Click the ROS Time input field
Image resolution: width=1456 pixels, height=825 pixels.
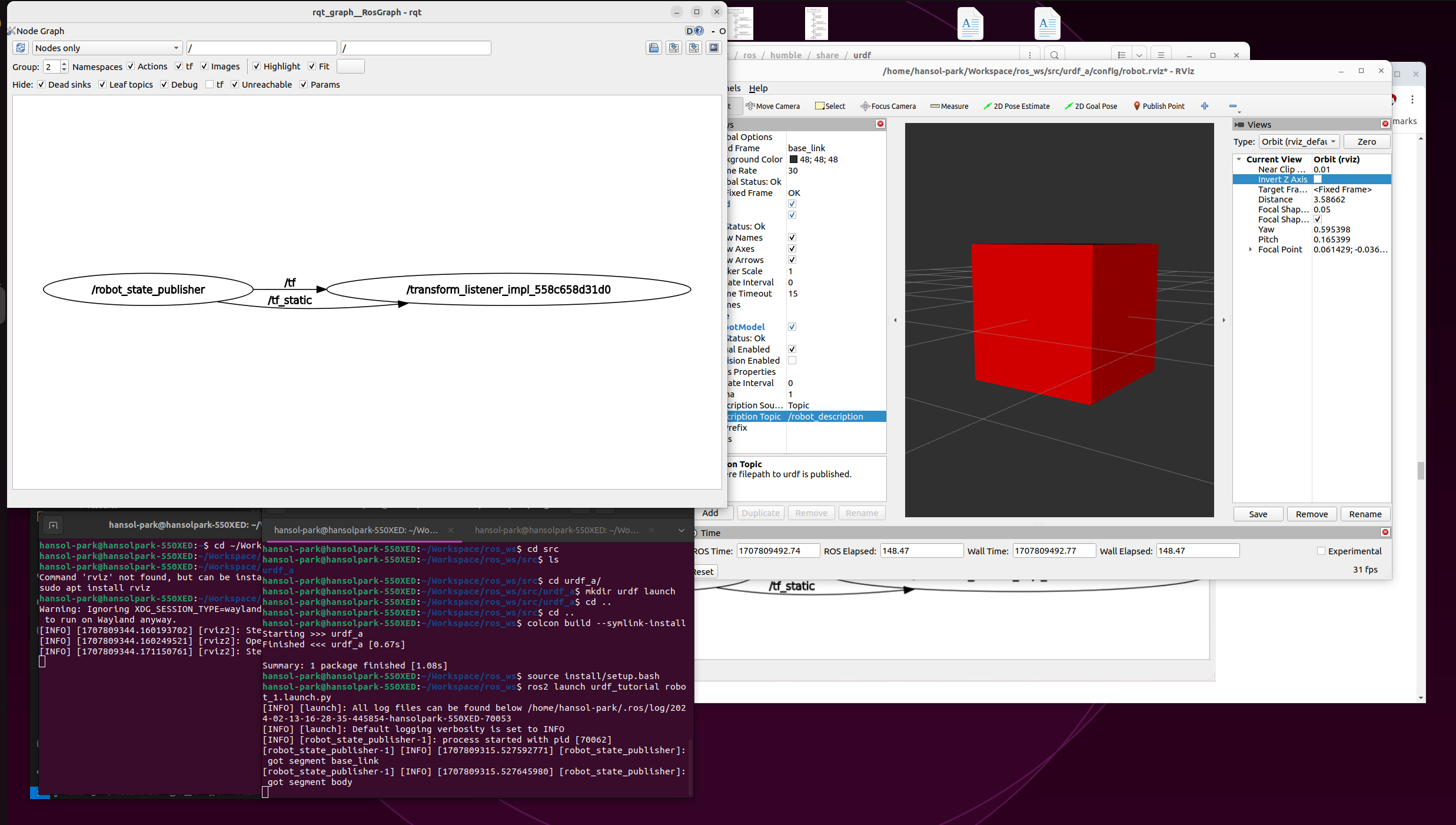point(777,551)
